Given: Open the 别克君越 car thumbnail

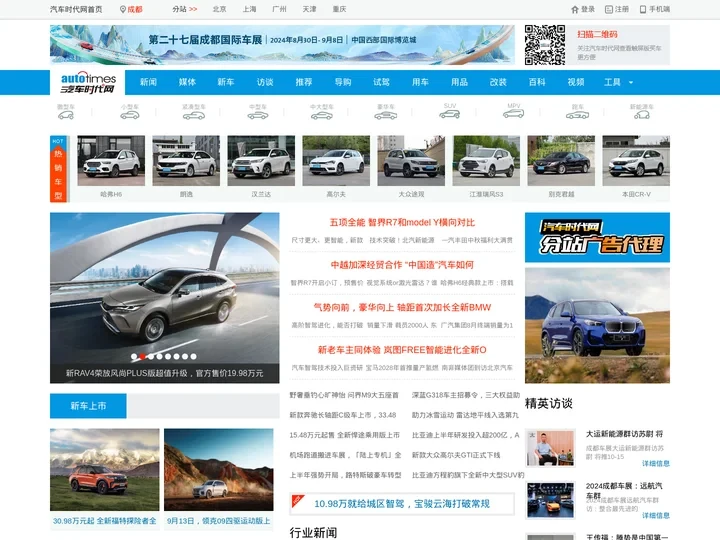Looking at the screenshot, I should (561, 161).
